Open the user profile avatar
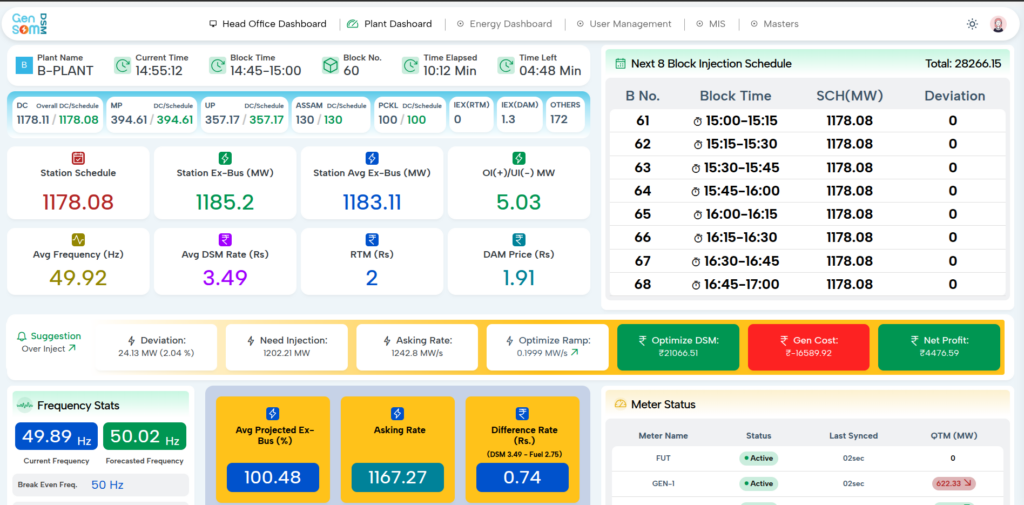The width and height of the screenshot is (1024, 505). 998,24
